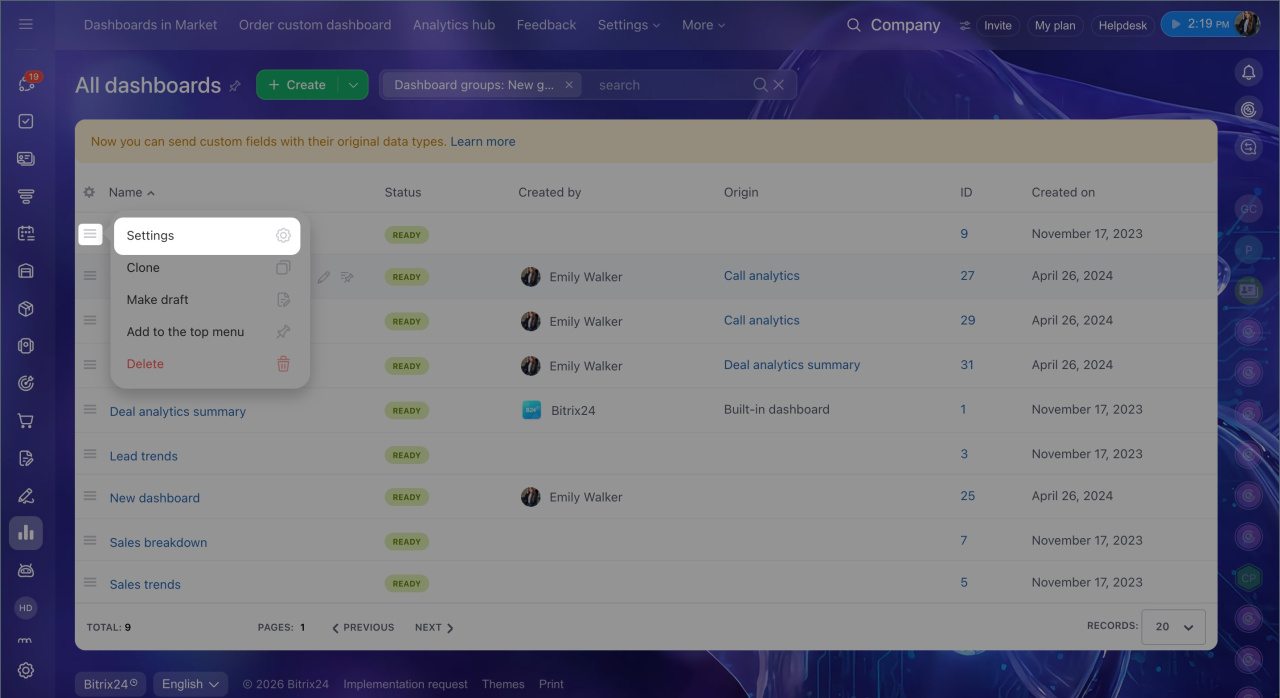Click the HD avatar in left sidebar
Image resolution: width=1280 pixels, height=698 pixels.
[26, 608]
